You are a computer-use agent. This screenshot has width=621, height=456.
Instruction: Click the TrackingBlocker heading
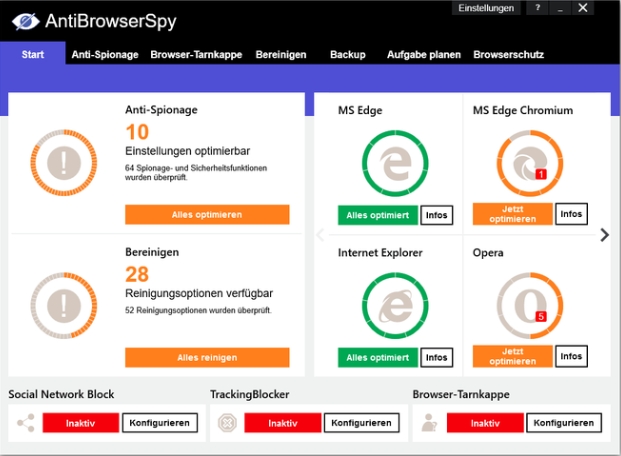[x=250, y=394]
